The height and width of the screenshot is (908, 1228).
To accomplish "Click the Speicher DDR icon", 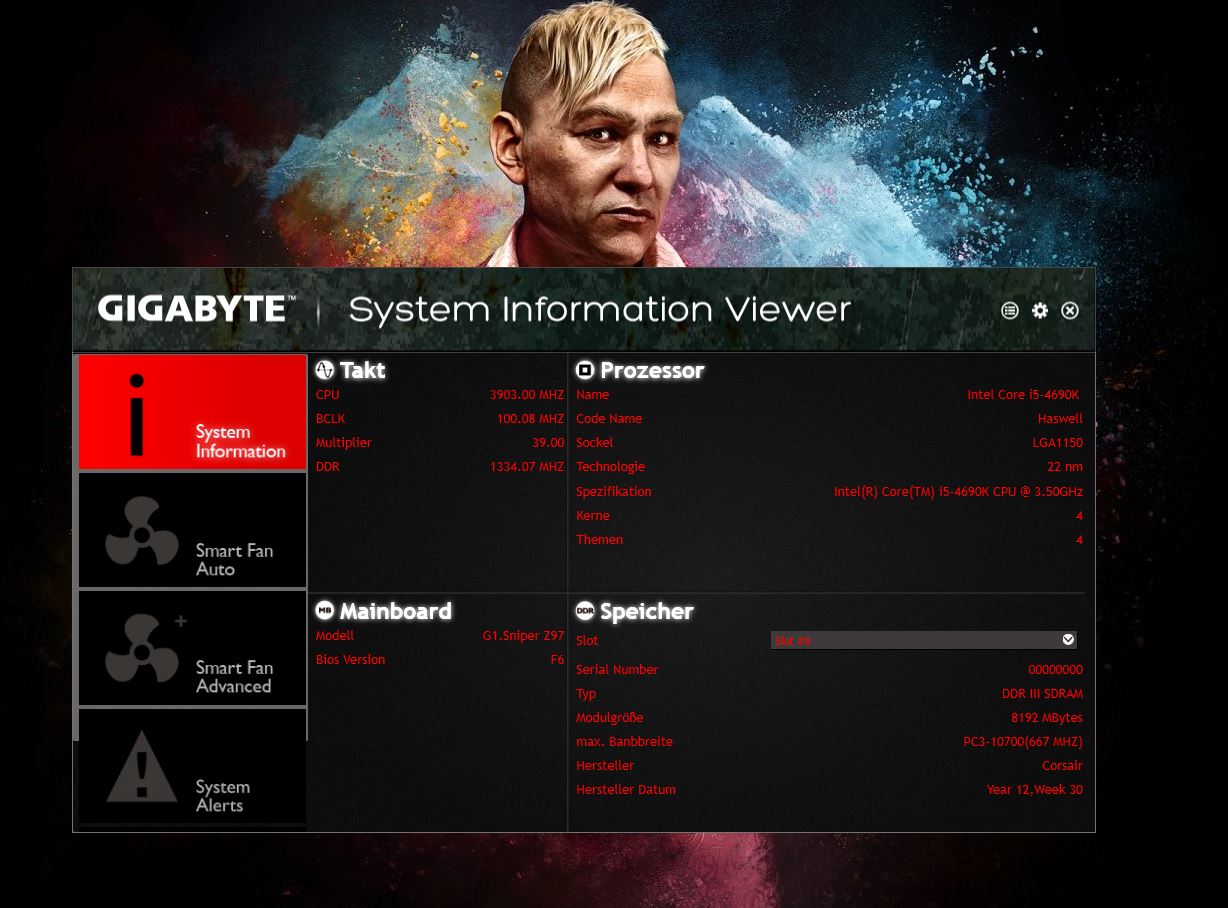I will (585, 610).
